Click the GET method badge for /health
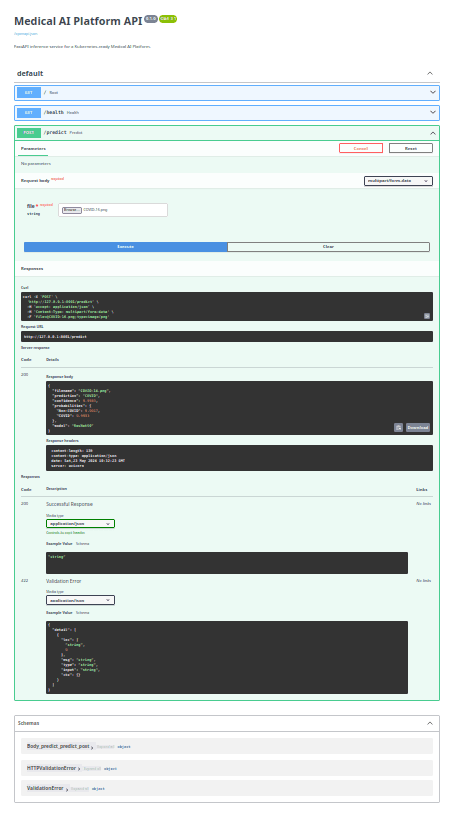The image size is (466, 822). point(29,113)
